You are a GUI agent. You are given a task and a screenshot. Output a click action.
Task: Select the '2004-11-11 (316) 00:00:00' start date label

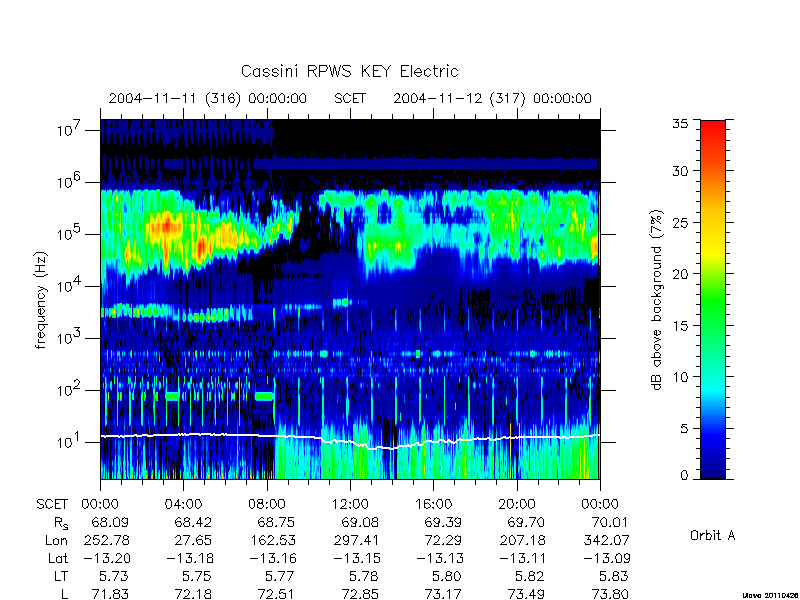[x=208, y=98]
